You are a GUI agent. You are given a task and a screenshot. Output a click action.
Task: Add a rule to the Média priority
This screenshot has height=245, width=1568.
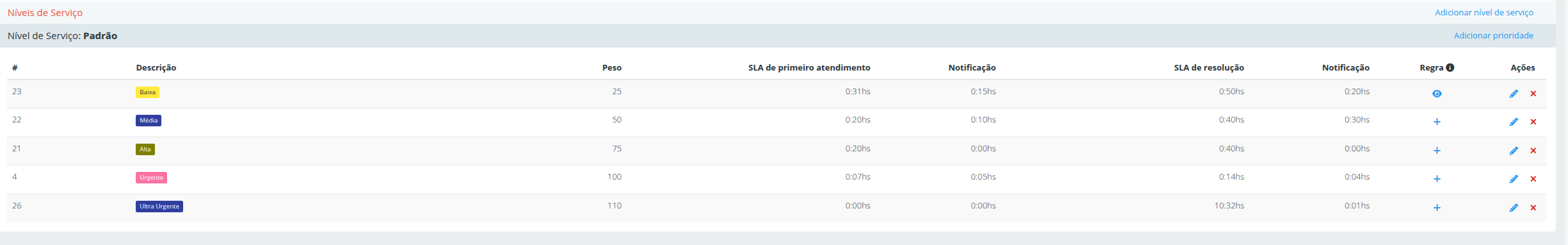click(x=1437, y=122)
